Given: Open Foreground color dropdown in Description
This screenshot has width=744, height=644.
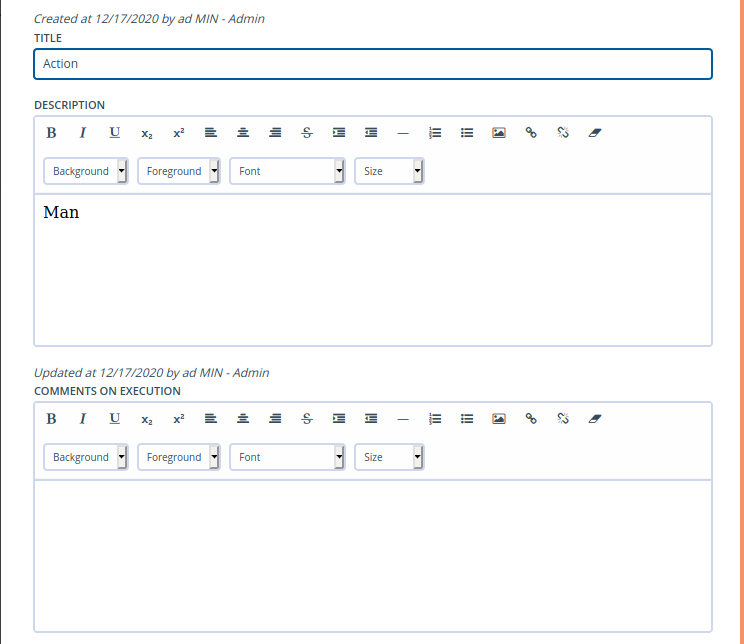Looking at the screenshot, I should click(x=179, y=171).
